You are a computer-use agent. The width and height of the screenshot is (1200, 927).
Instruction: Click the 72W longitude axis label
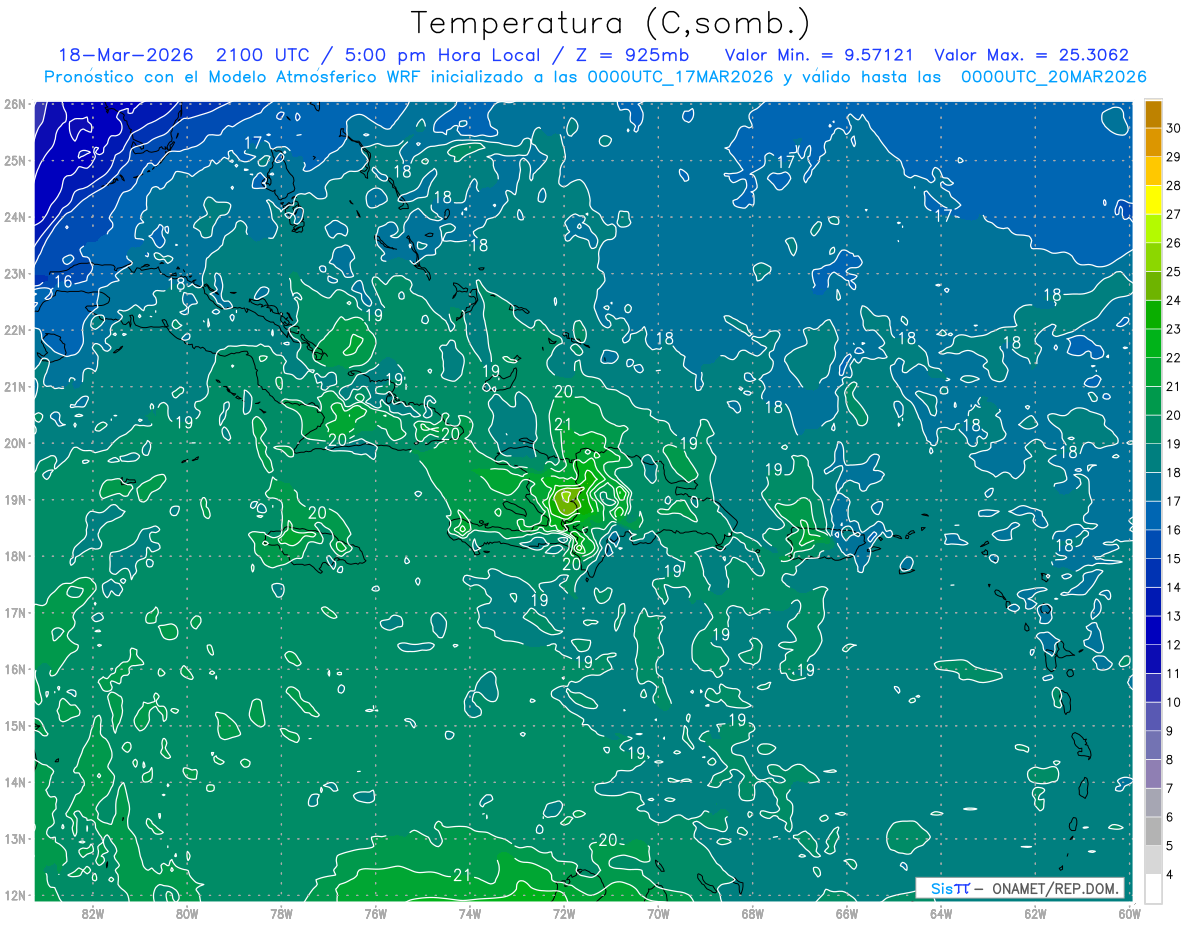(564, 912)
